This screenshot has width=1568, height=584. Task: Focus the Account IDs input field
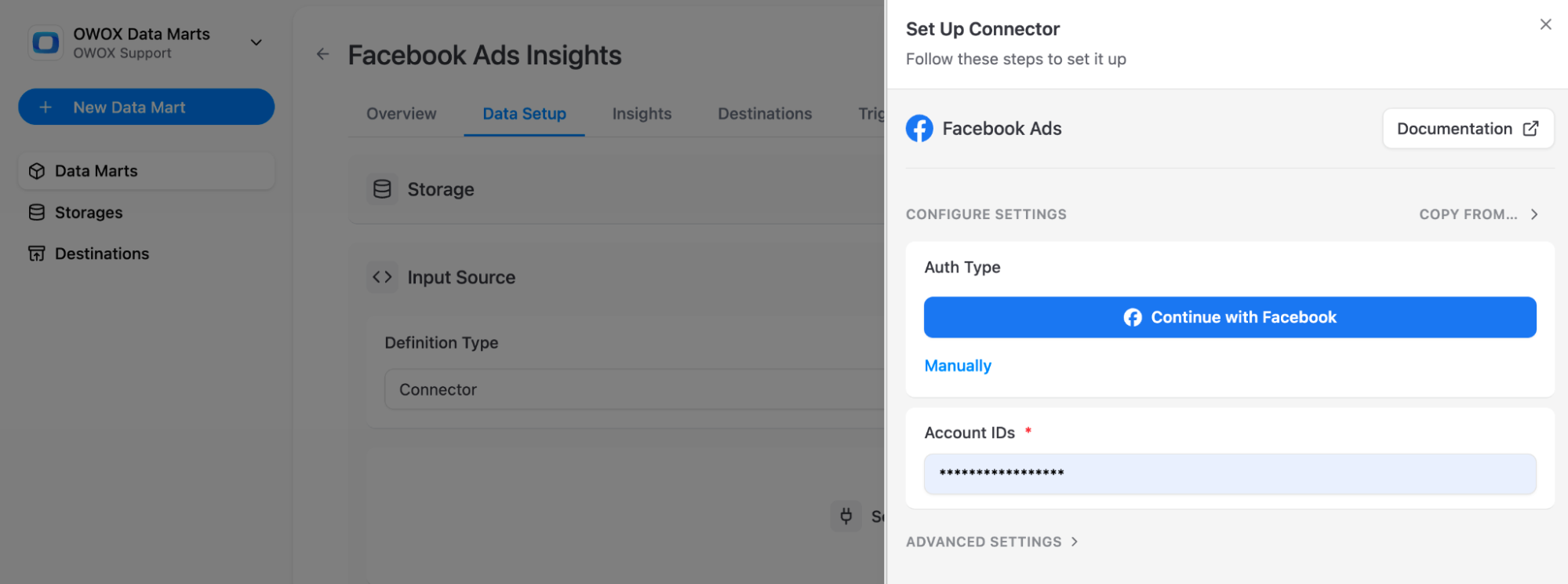point(1229,473)
